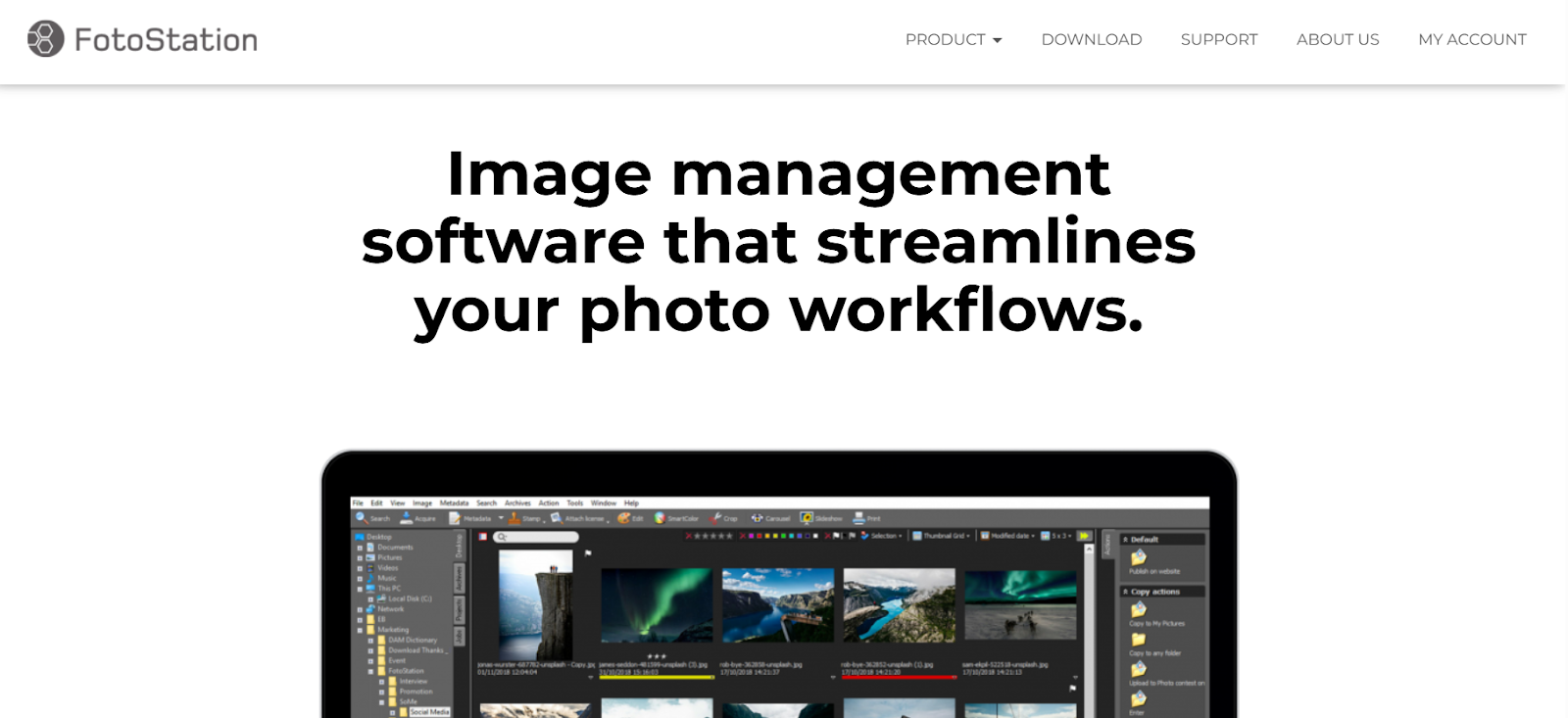This screenshot has height=718, width=1568.
Task: Open the Archives menu in the app screenshot
Action: point(517,503)
